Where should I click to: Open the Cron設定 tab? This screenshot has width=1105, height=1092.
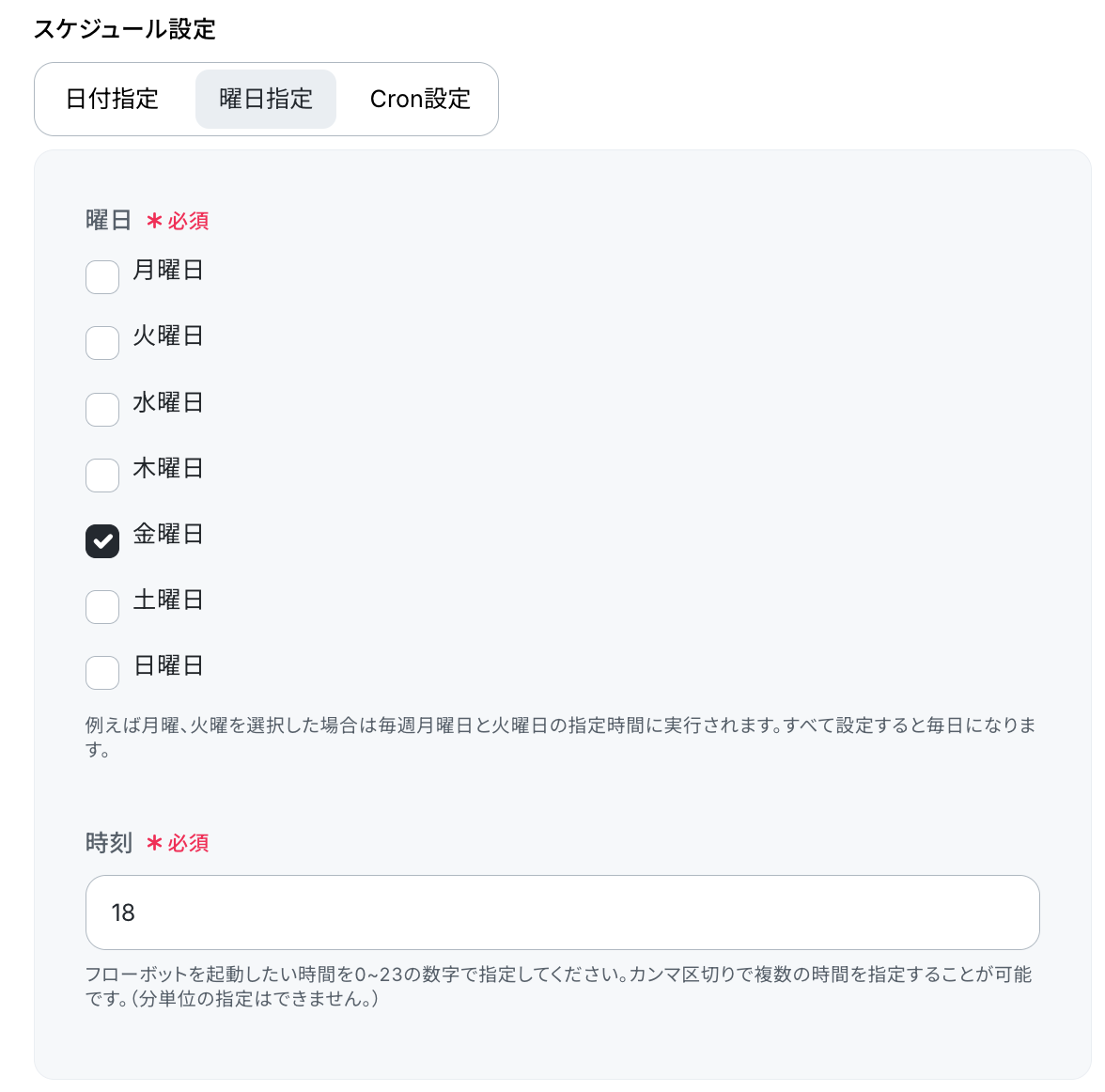[420, 99]
